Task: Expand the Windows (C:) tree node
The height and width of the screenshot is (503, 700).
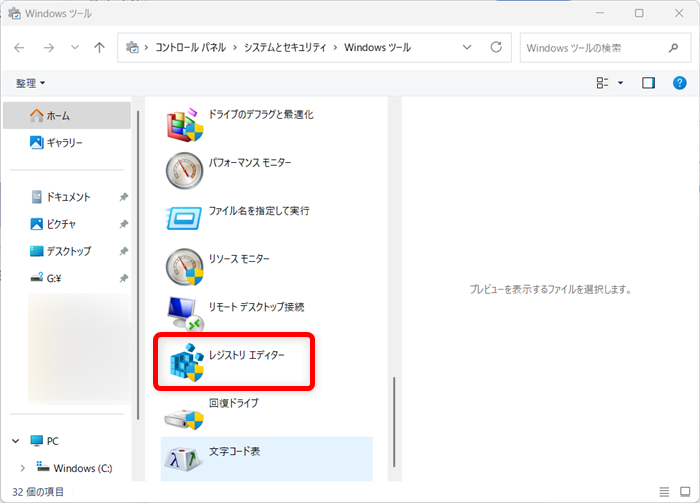Action: (22, 468)
